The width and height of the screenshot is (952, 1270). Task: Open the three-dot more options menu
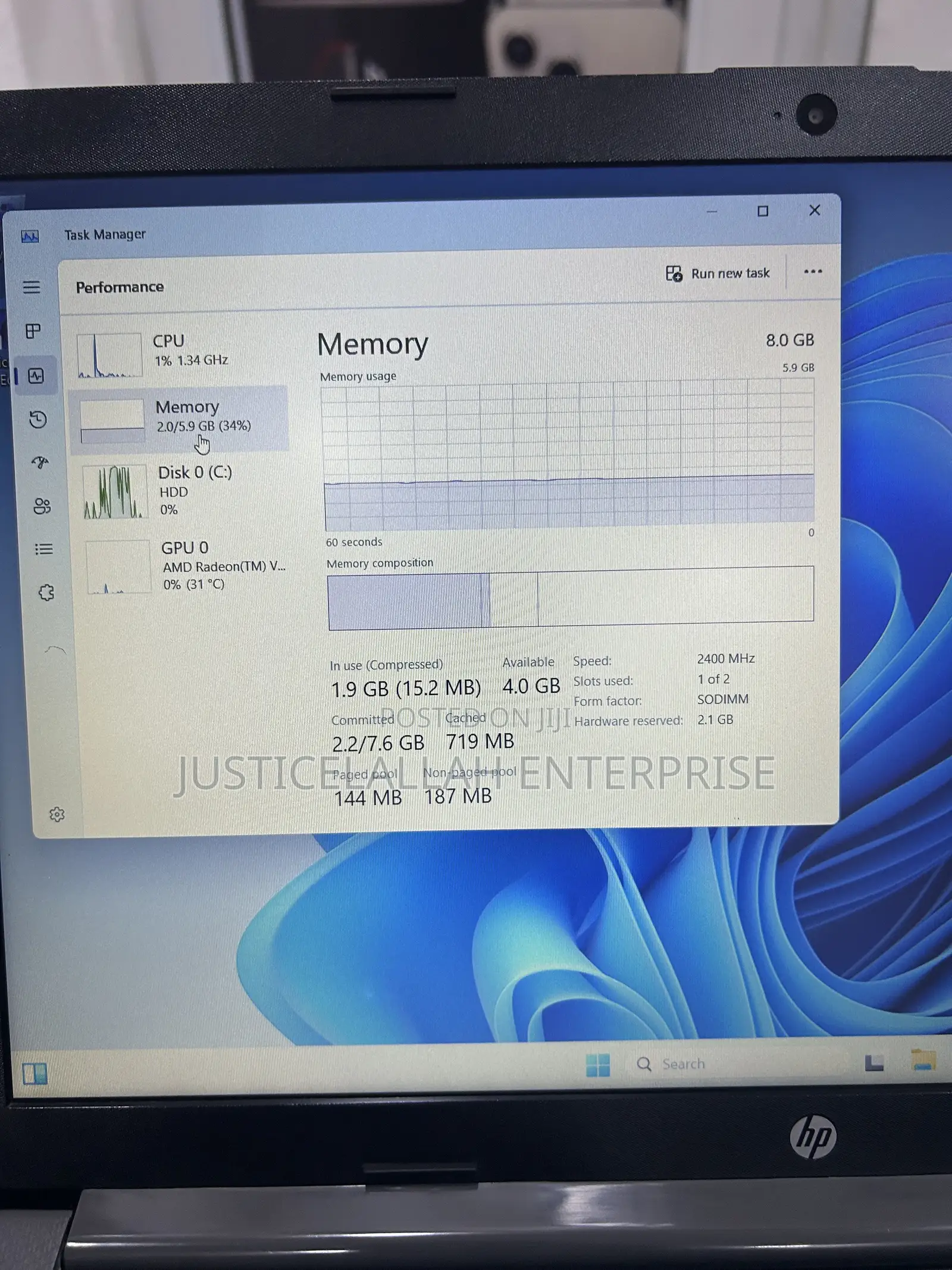tap(813, 271)
